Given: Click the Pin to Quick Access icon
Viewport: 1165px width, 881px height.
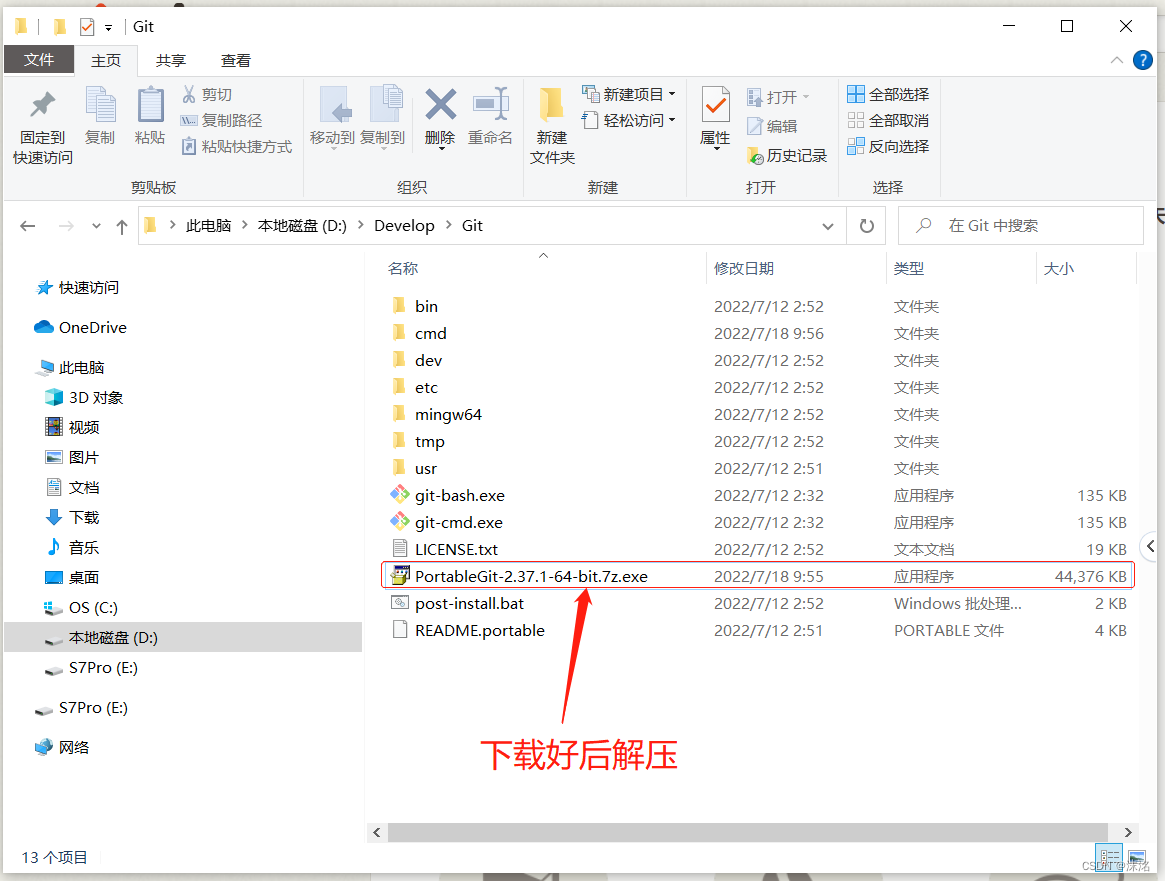Looking at the screenshot, I should point(42,105).
